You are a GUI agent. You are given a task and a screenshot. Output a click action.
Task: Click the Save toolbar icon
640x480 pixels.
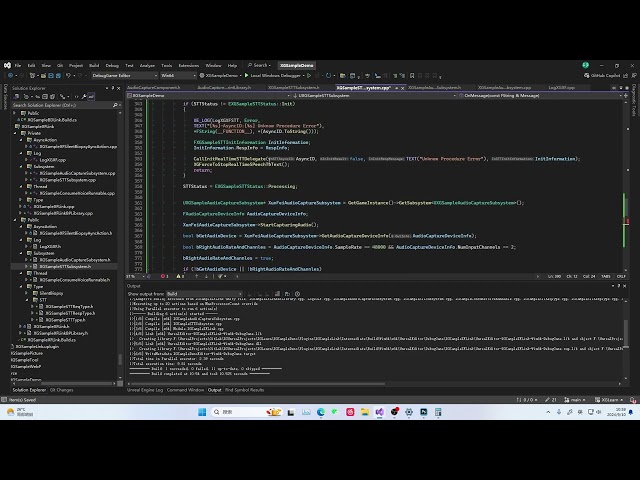click(51, 76)
